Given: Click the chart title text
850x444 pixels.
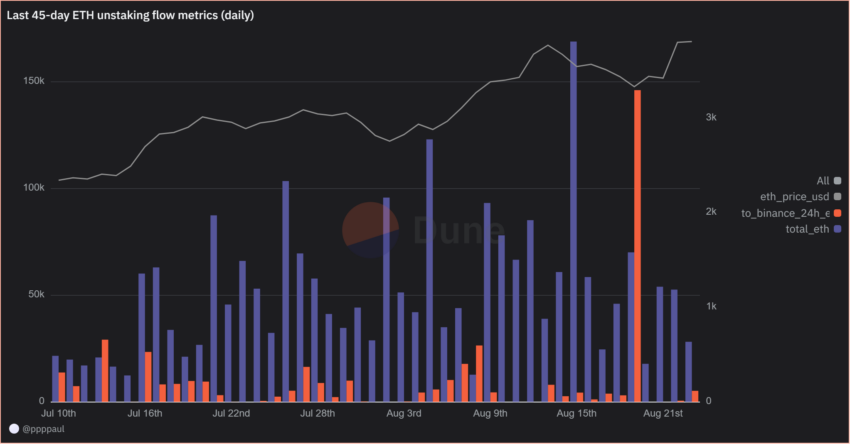Looking at the screenshot, I should coord(130,15).
